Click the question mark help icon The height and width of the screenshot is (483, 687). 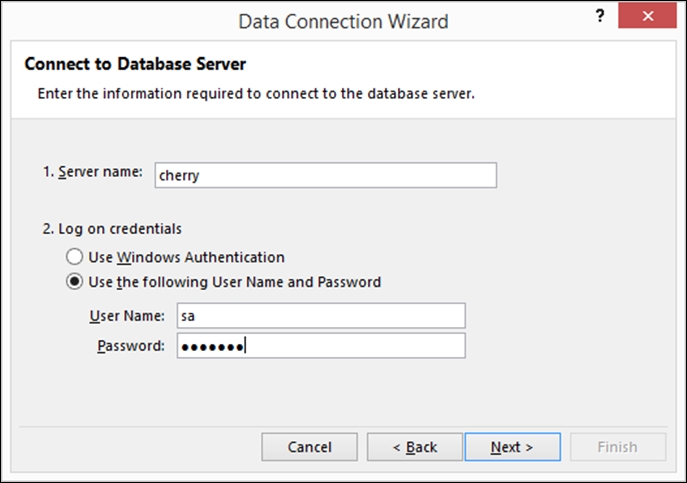(600, 16)
